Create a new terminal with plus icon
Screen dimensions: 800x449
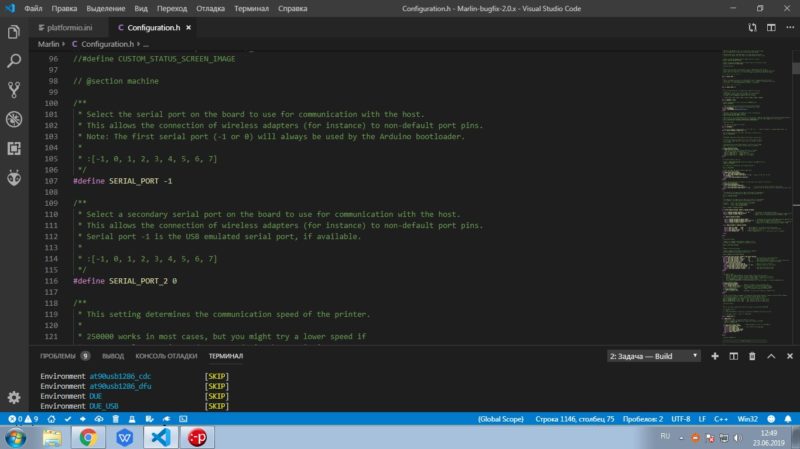[x=715, y=356]
